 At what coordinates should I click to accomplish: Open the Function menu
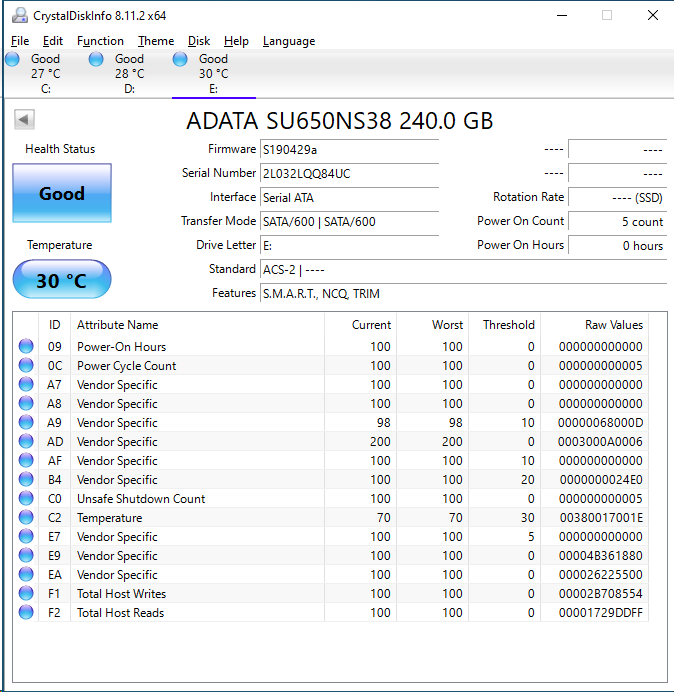click(100, 41)
